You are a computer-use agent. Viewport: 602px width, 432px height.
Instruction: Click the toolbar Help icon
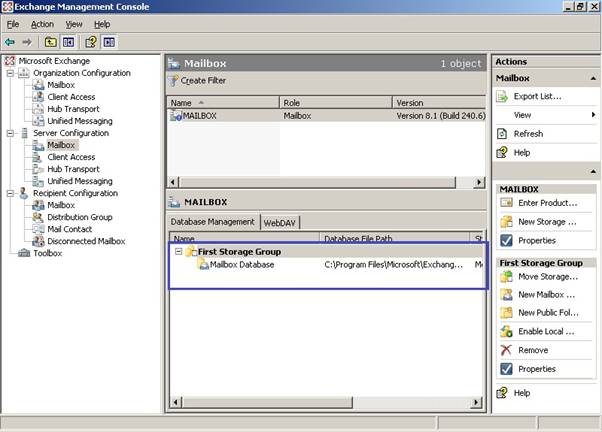pyautogui.click(x=91, y=42)
